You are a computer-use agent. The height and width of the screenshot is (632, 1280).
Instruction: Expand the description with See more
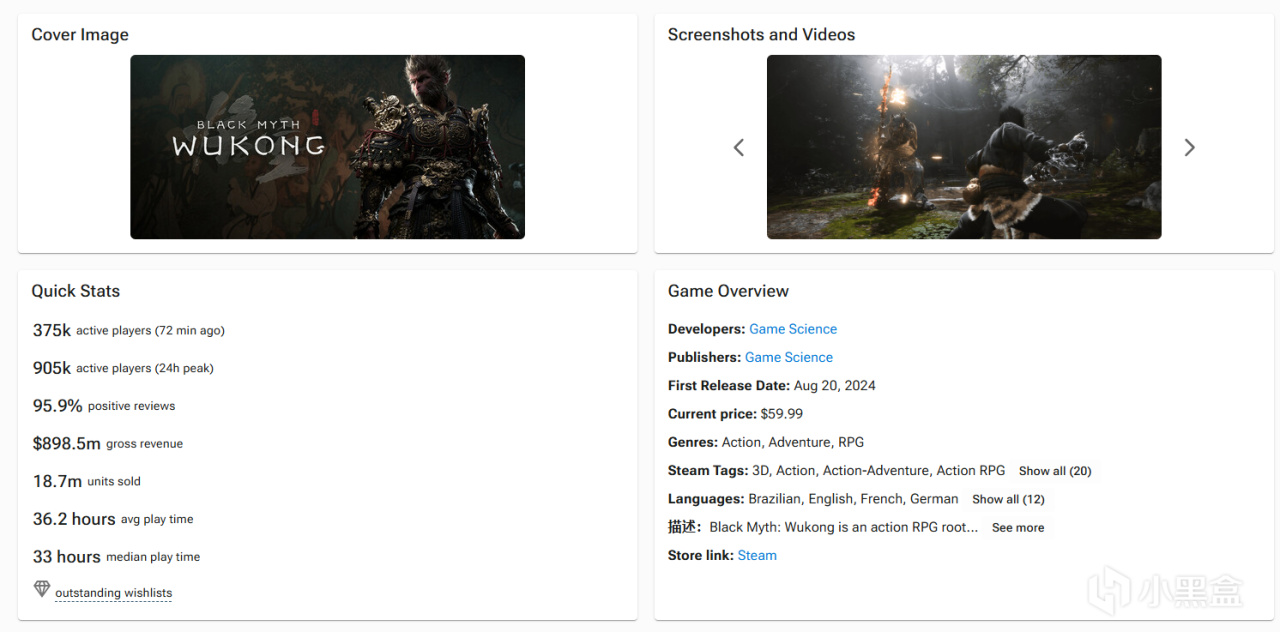tap(1018, 528)
